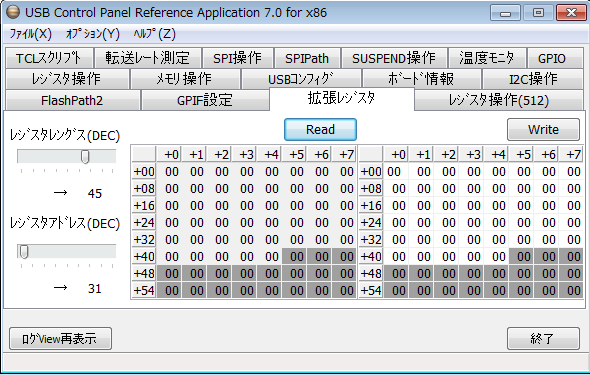Click the レジスタレングス slider thumb
Viewport: 590px width, 375px height.
pos(85,157)
